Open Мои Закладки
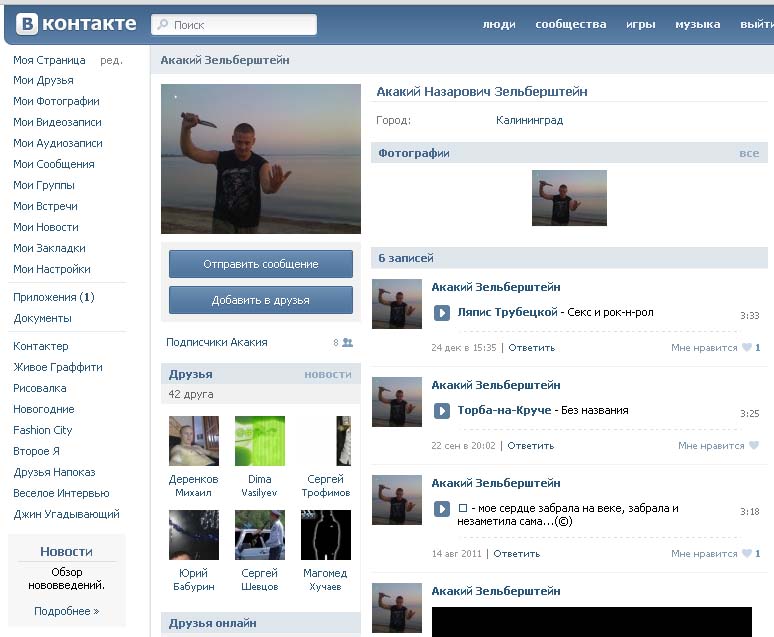This screenshot has height=637, width=774. (x=49, y=248)
